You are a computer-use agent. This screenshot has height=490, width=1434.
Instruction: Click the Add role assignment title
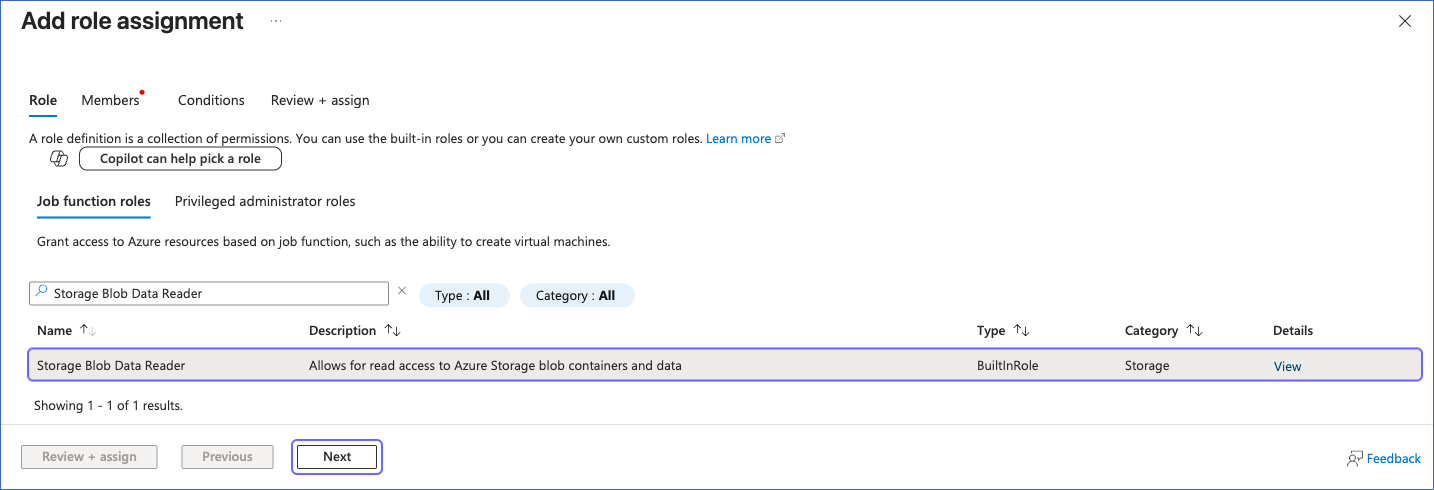point(132,21)
